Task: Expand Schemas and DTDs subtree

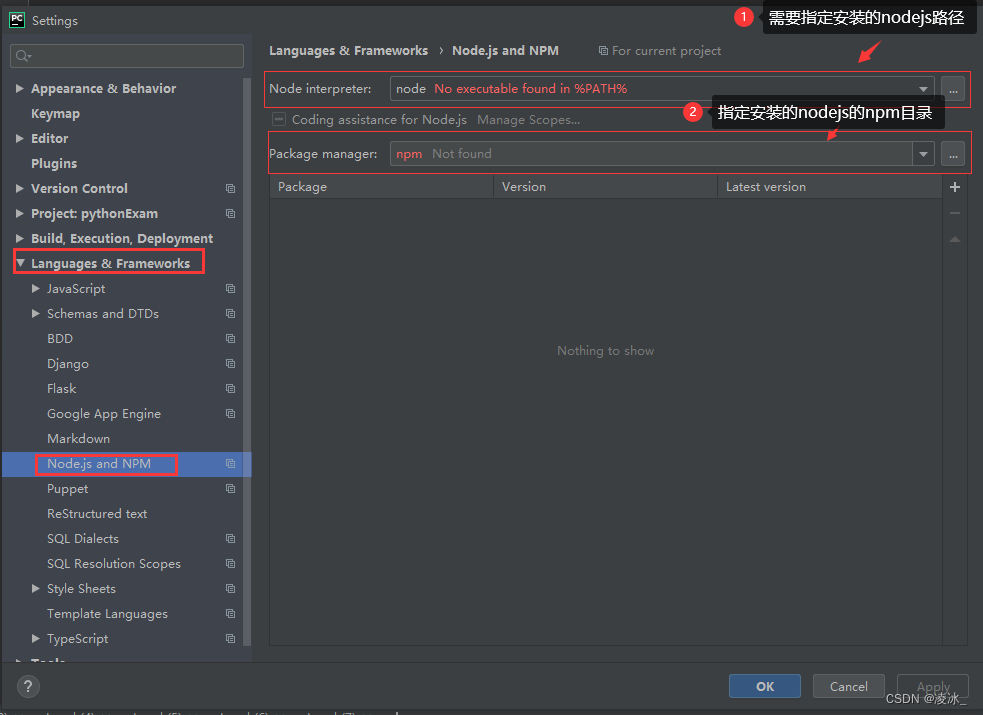Action: coord(36,313)
